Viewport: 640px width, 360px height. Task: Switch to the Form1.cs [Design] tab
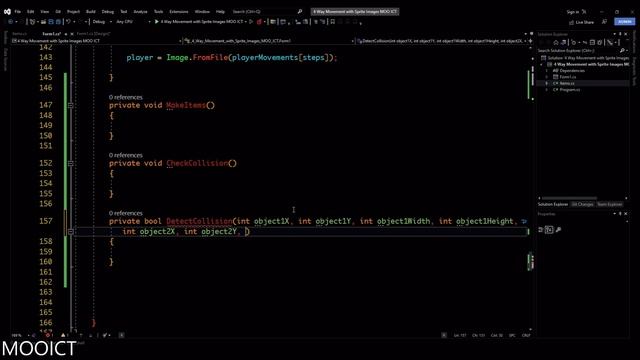[x=93, y=34]
